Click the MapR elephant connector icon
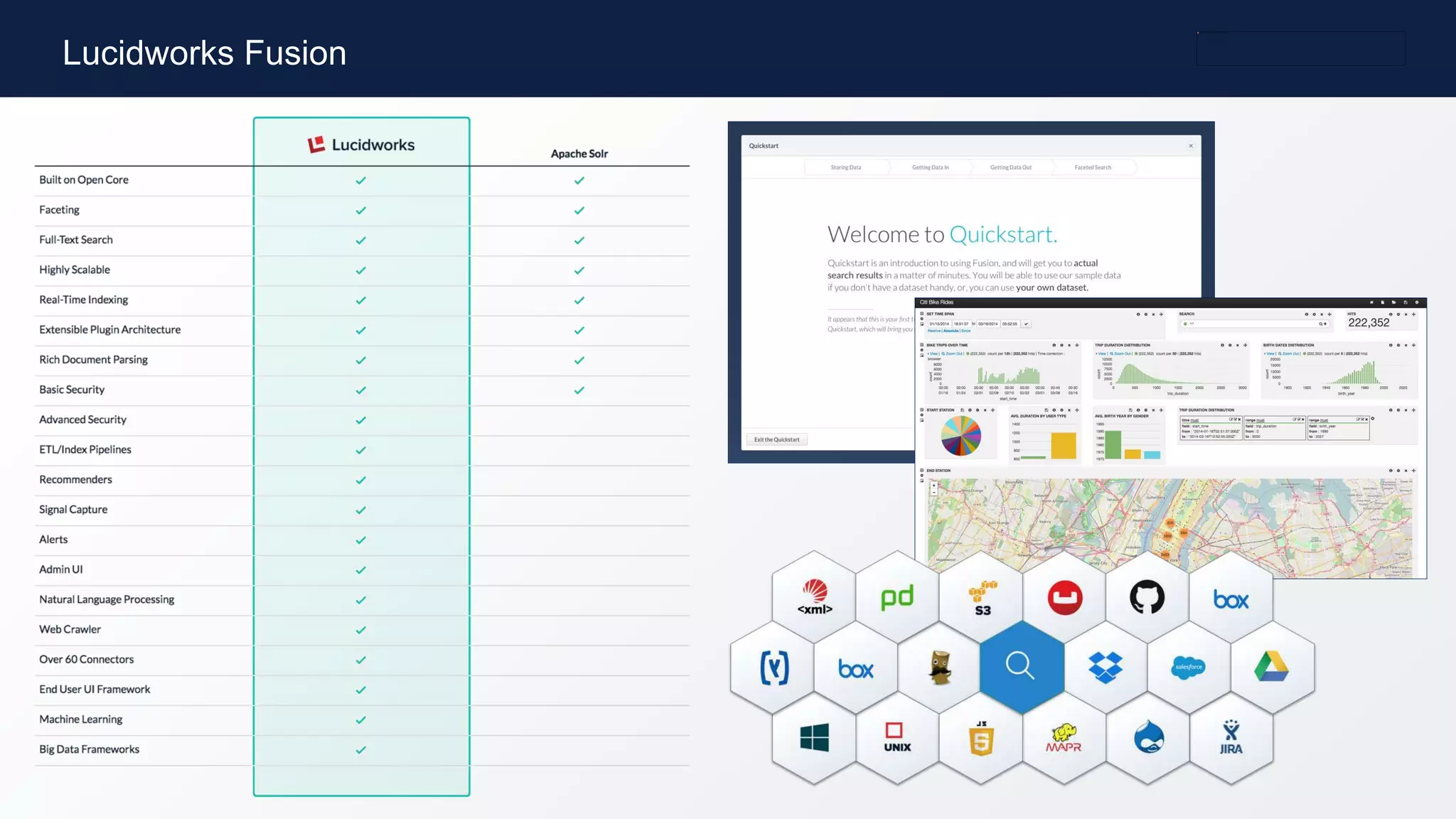1456x819 pixels. pos(1064,738)
